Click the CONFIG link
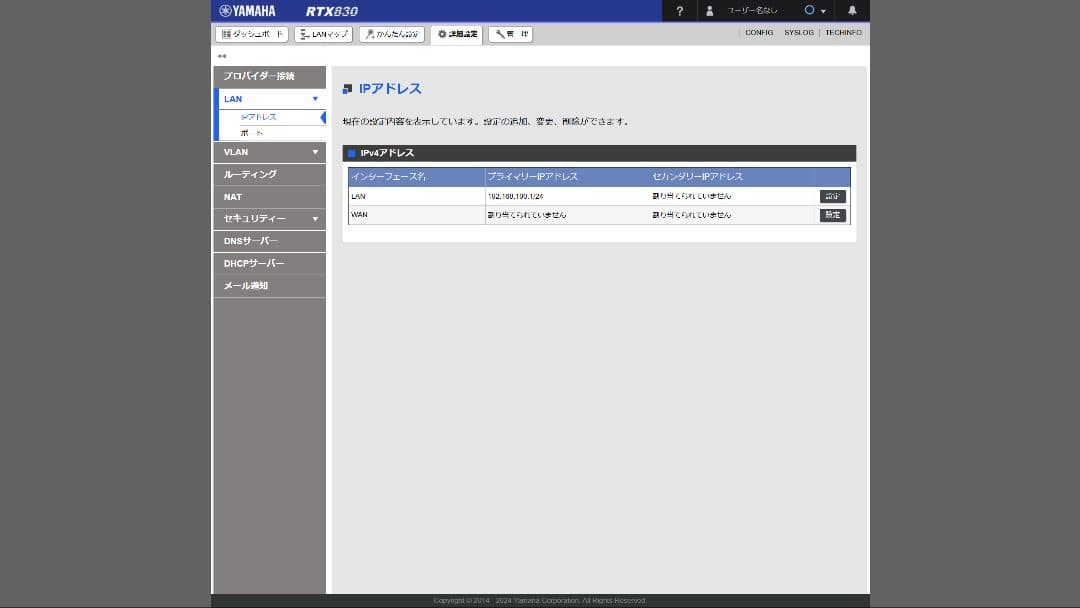The image size is (1080, 608). point(759,32)
